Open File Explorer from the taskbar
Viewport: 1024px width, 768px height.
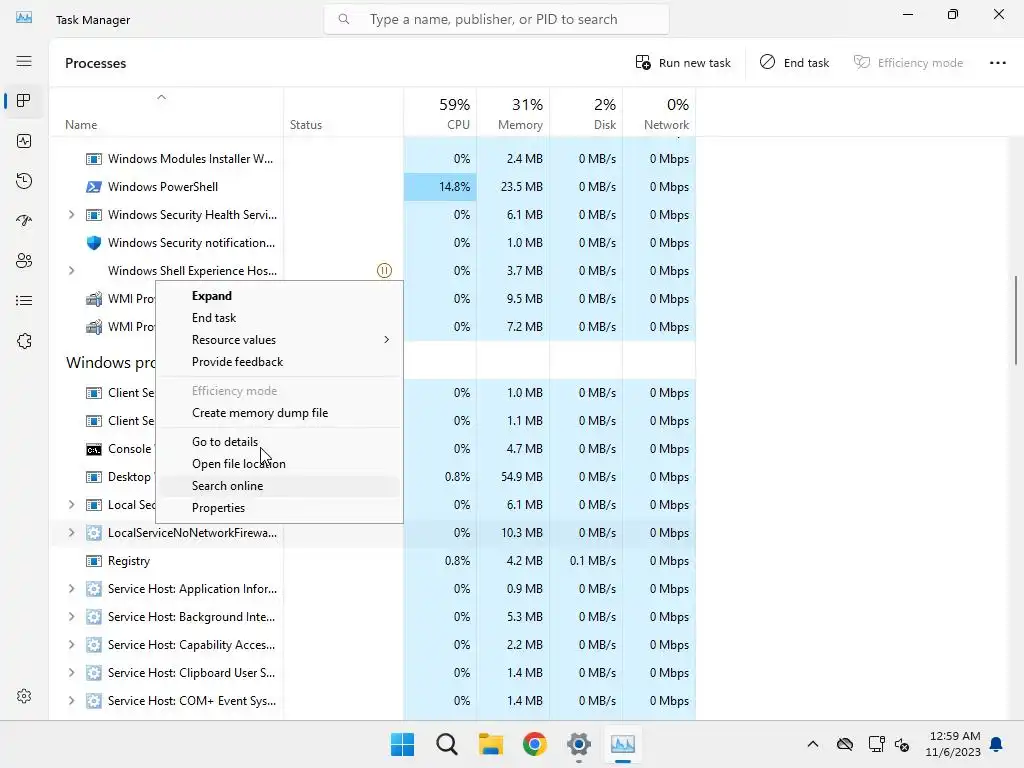point(490,744)
